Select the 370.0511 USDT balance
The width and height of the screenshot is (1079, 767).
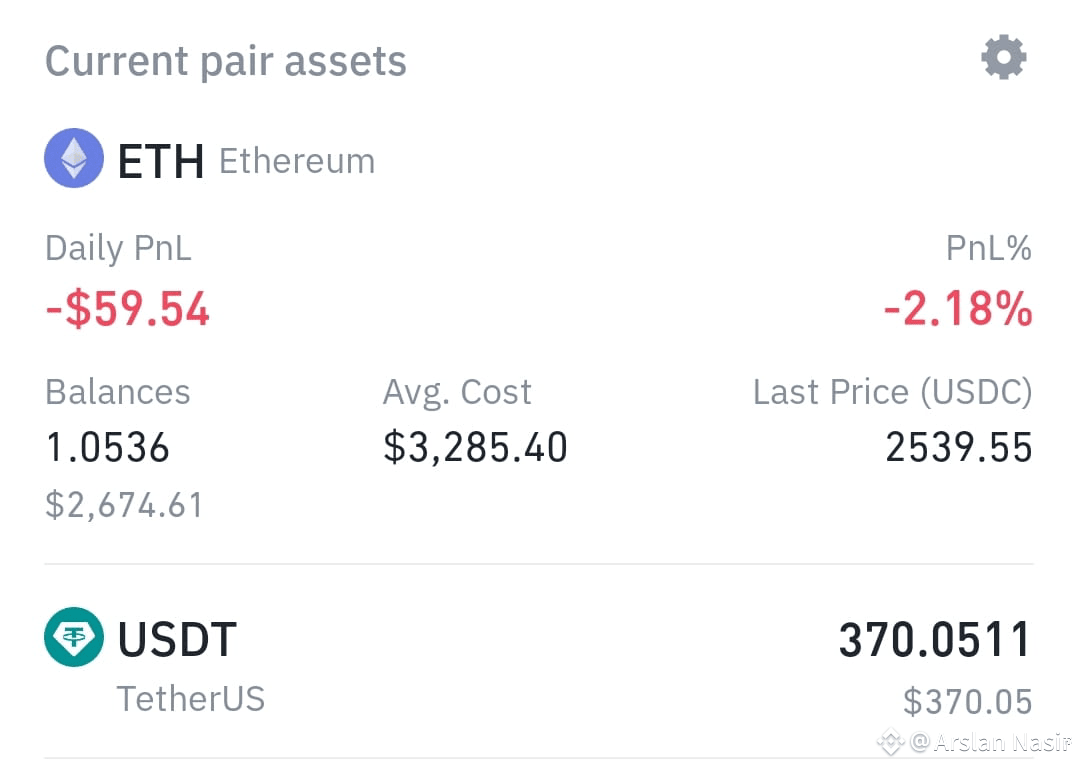(935, 640)
